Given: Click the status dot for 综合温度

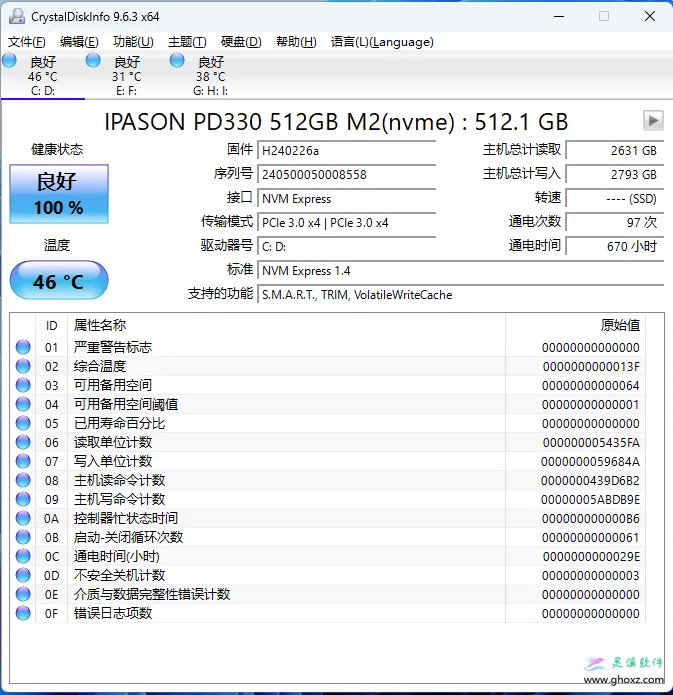Looking at the screenshot, I should click(x=23, y=366).
